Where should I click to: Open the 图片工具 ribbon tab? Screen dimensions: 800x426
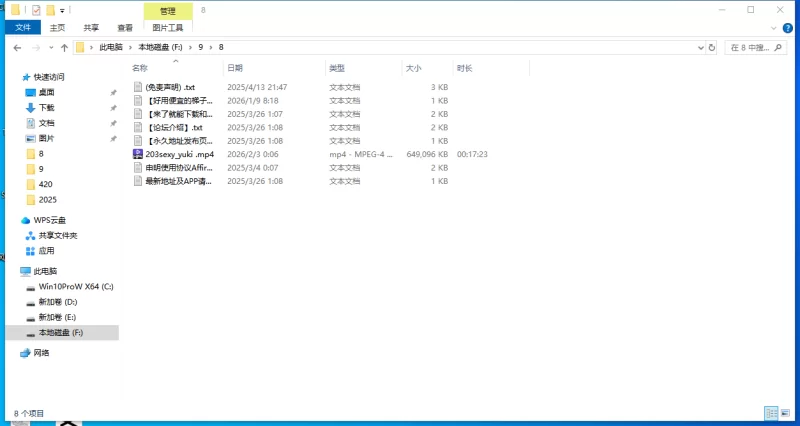tap(168, 28)
